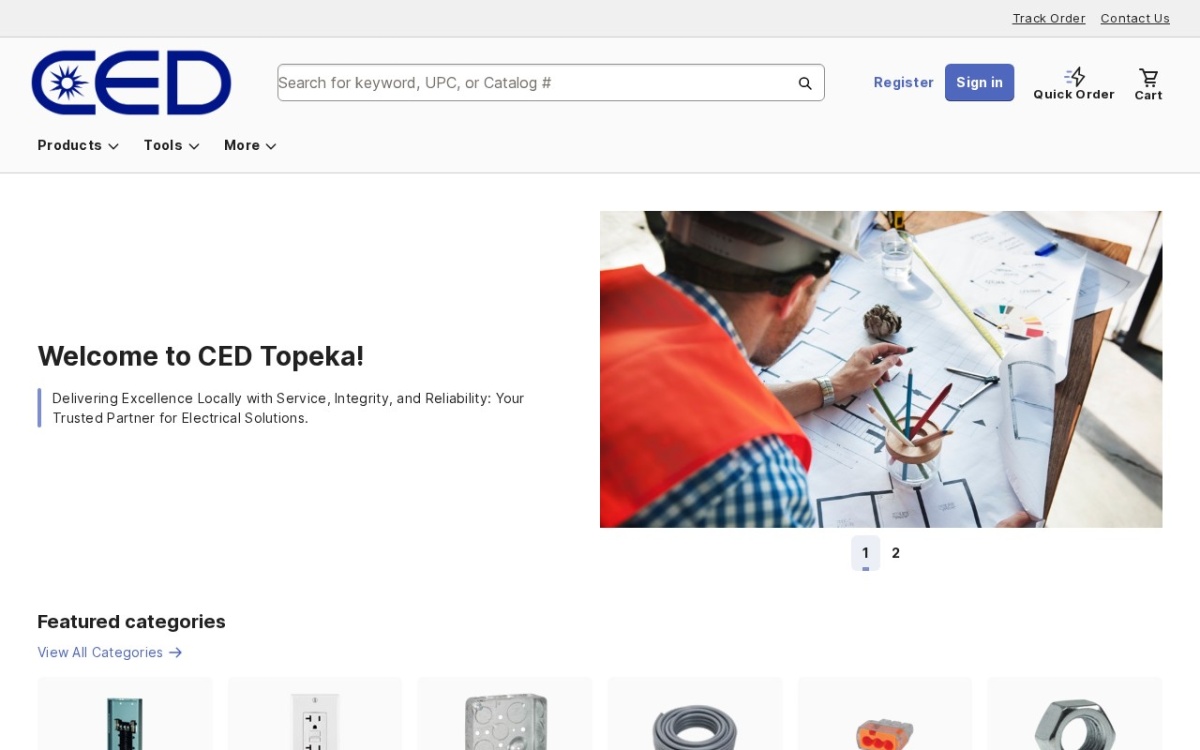Expand the Products menu
Viewport: 1200px width, 750px height.
[x=78, y=146]
